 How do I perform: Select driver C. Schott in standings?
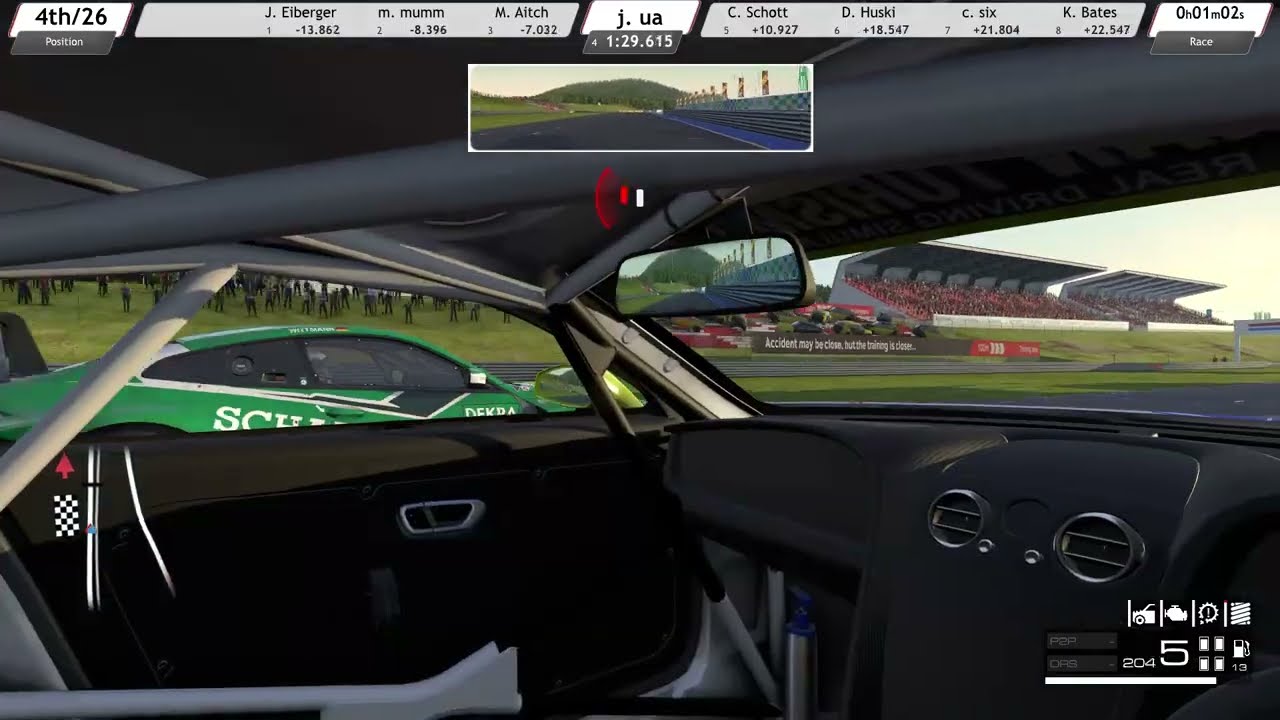[x=757, y=13]
